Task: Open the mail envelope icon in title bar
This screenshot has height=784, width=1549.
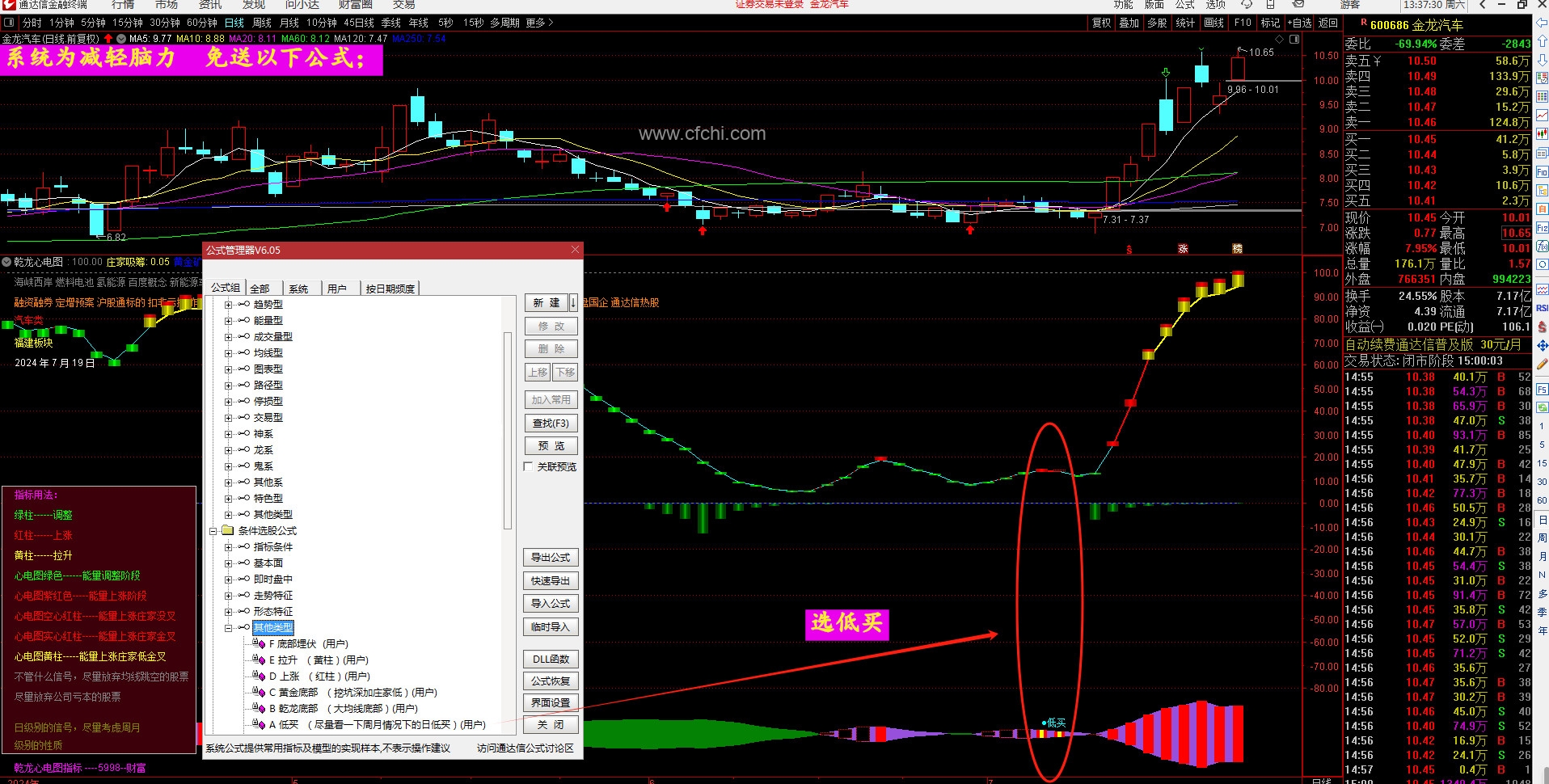Action: (1298, 4)
